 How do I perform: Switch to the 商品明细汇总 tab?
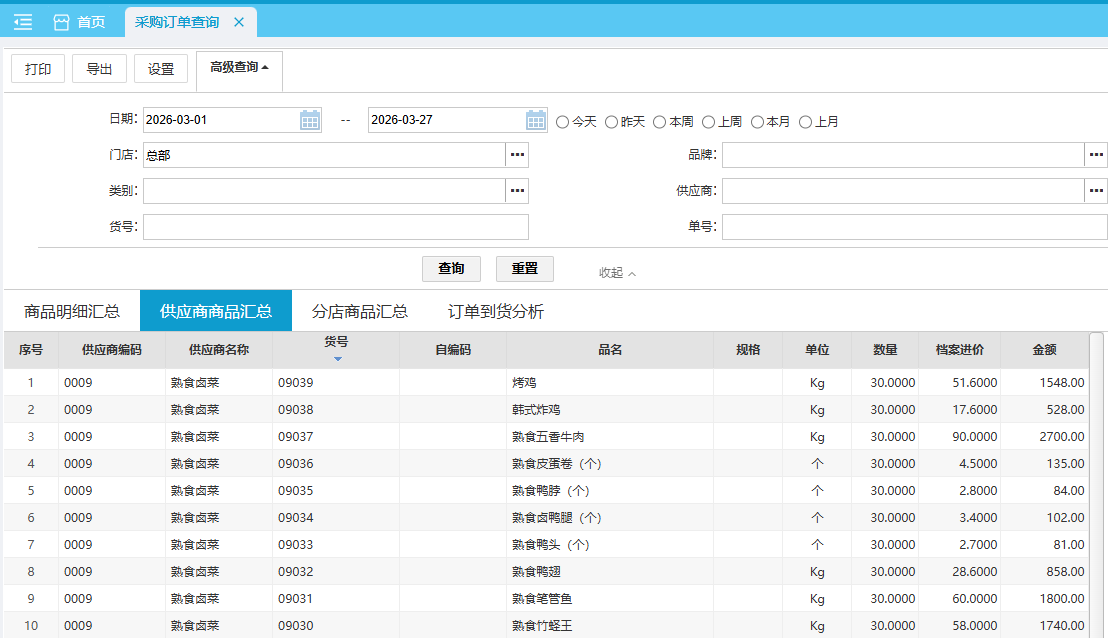tap(72, 311)
